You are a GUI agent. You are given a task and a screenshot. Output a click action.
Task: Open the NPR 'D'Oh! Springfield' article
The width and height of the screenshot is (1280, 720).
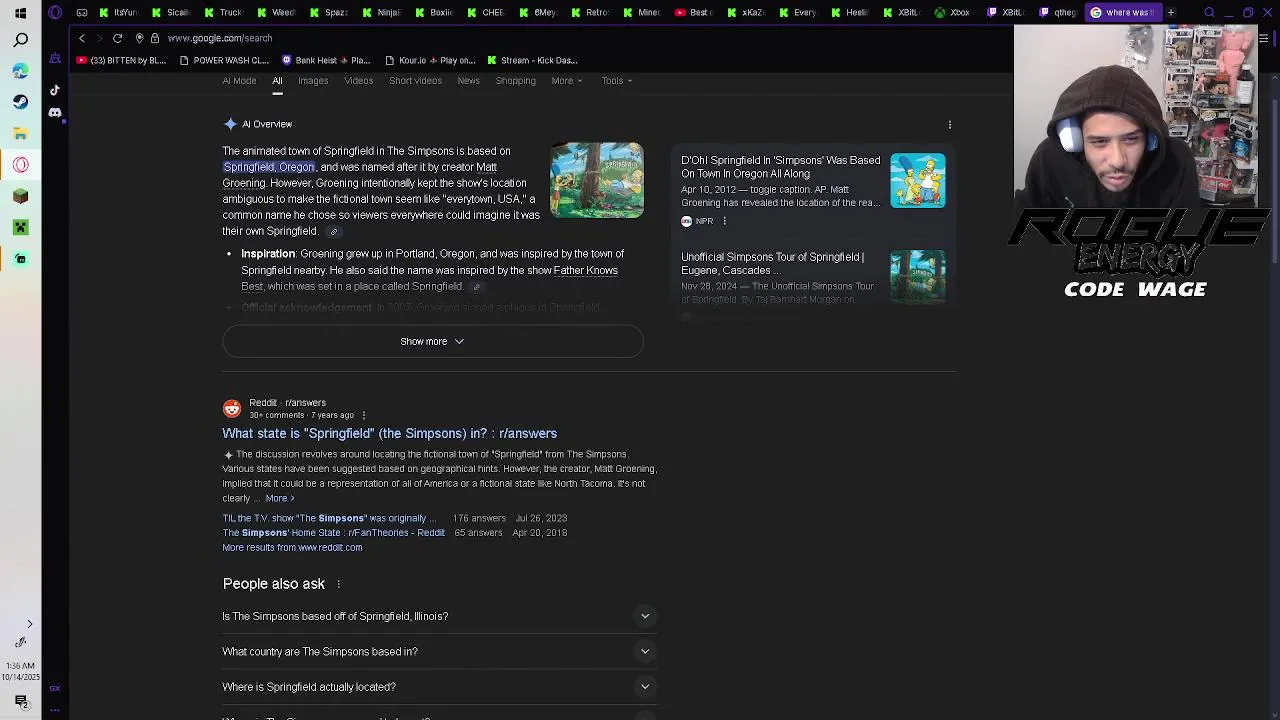coord(781,167)
